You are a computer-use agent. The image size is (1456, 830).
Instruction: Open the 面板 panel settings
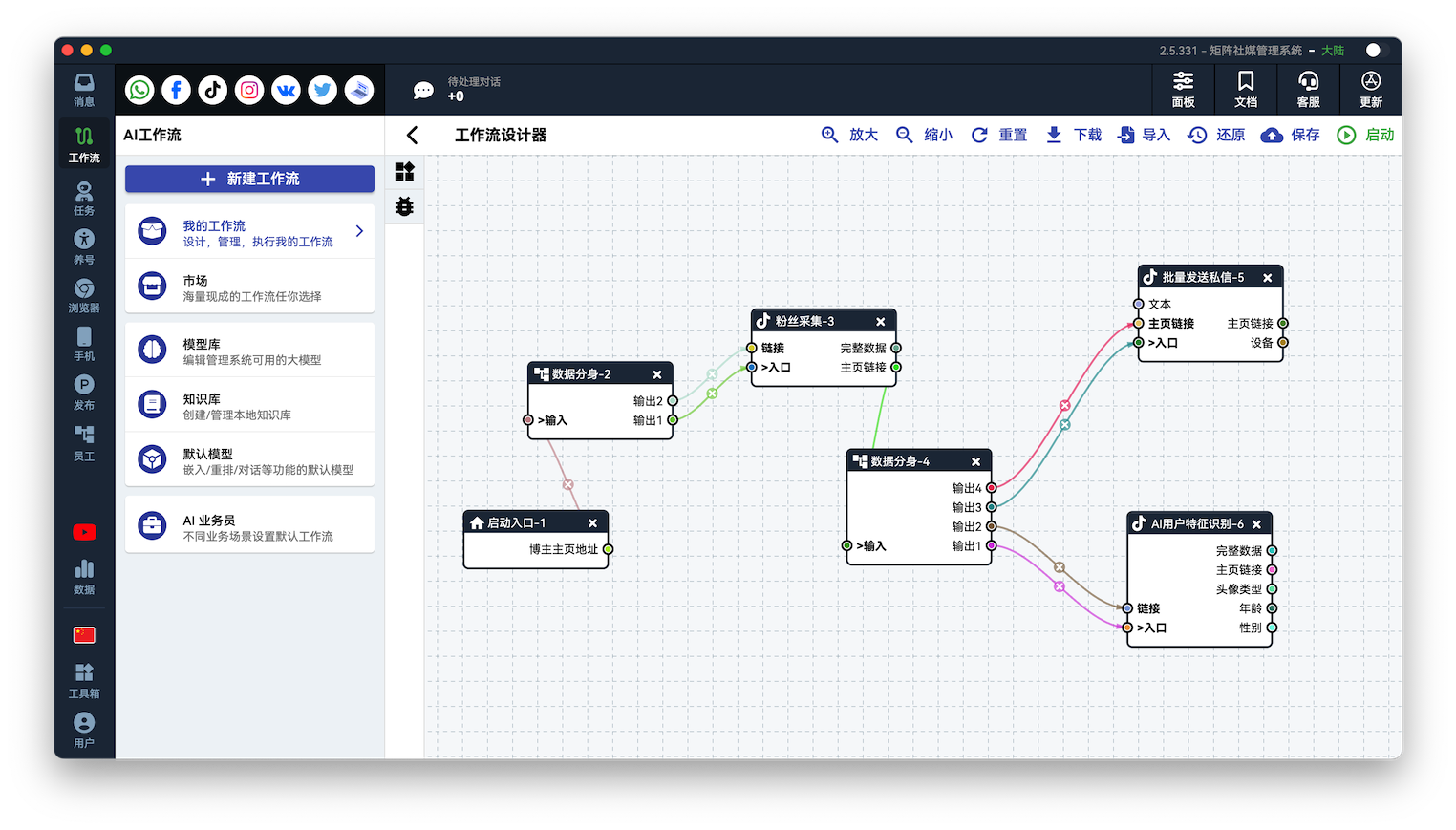(1183, 90)
